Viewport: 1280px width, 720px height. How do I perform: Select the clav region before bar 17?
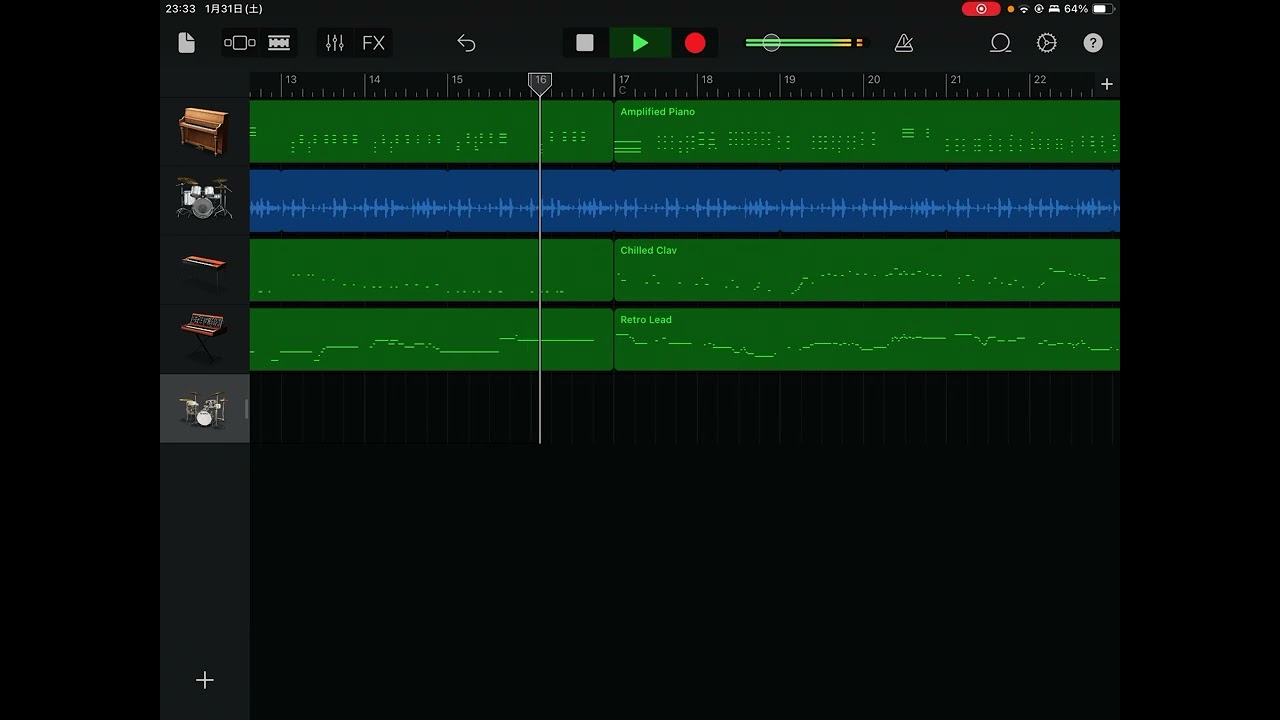[431, 270]
